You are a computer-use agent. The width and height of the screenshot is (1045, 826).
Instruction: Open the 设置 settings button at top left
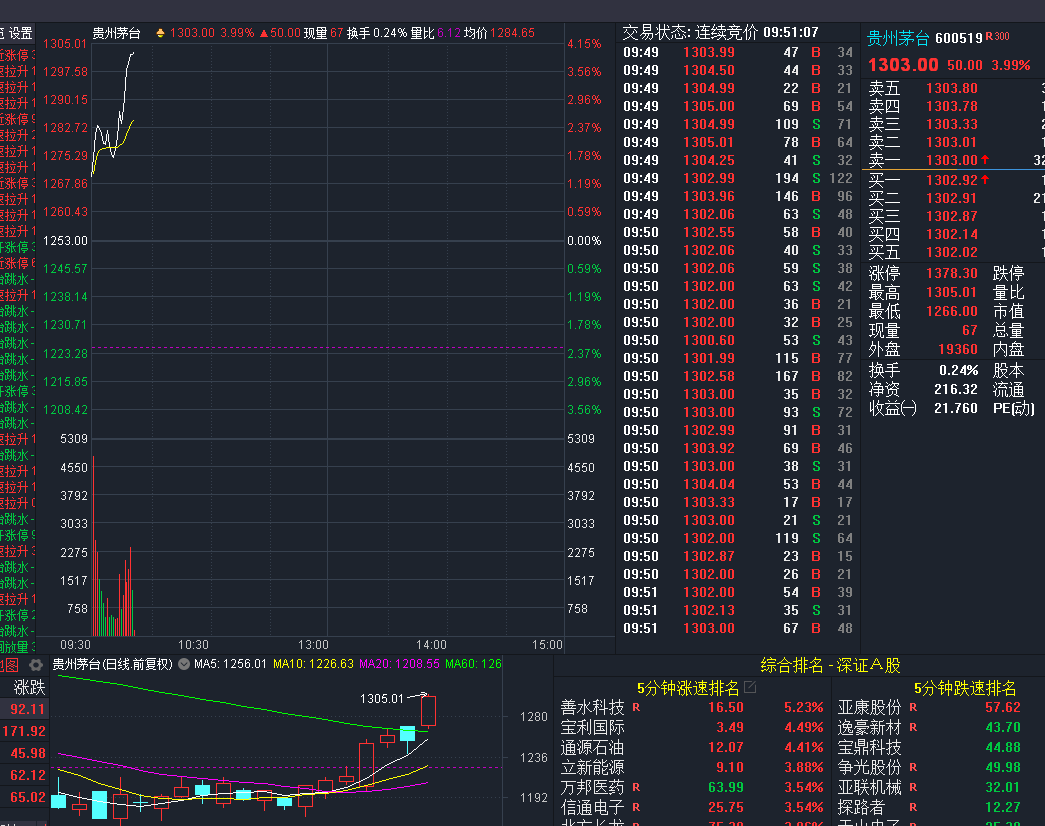click(20, 33)
